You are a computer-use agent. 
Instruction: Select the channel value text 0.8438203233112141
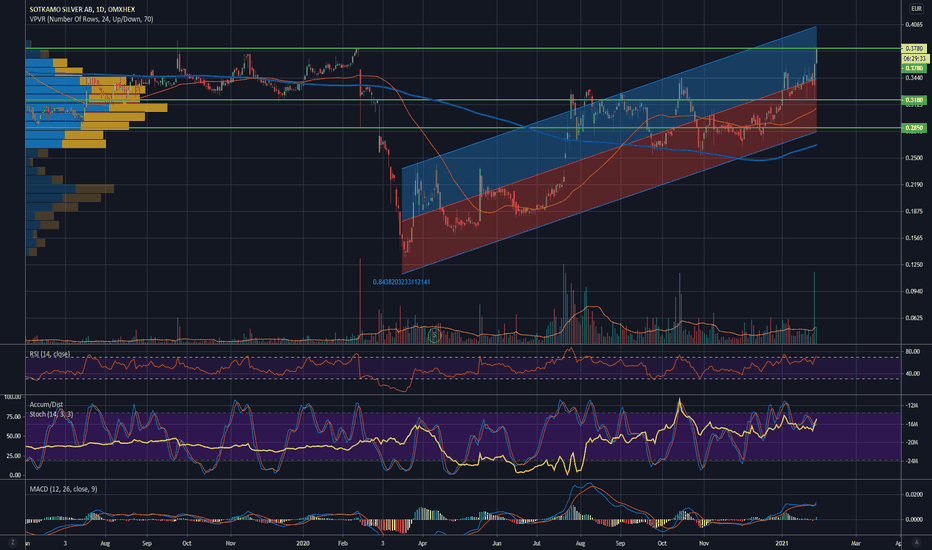401,282
